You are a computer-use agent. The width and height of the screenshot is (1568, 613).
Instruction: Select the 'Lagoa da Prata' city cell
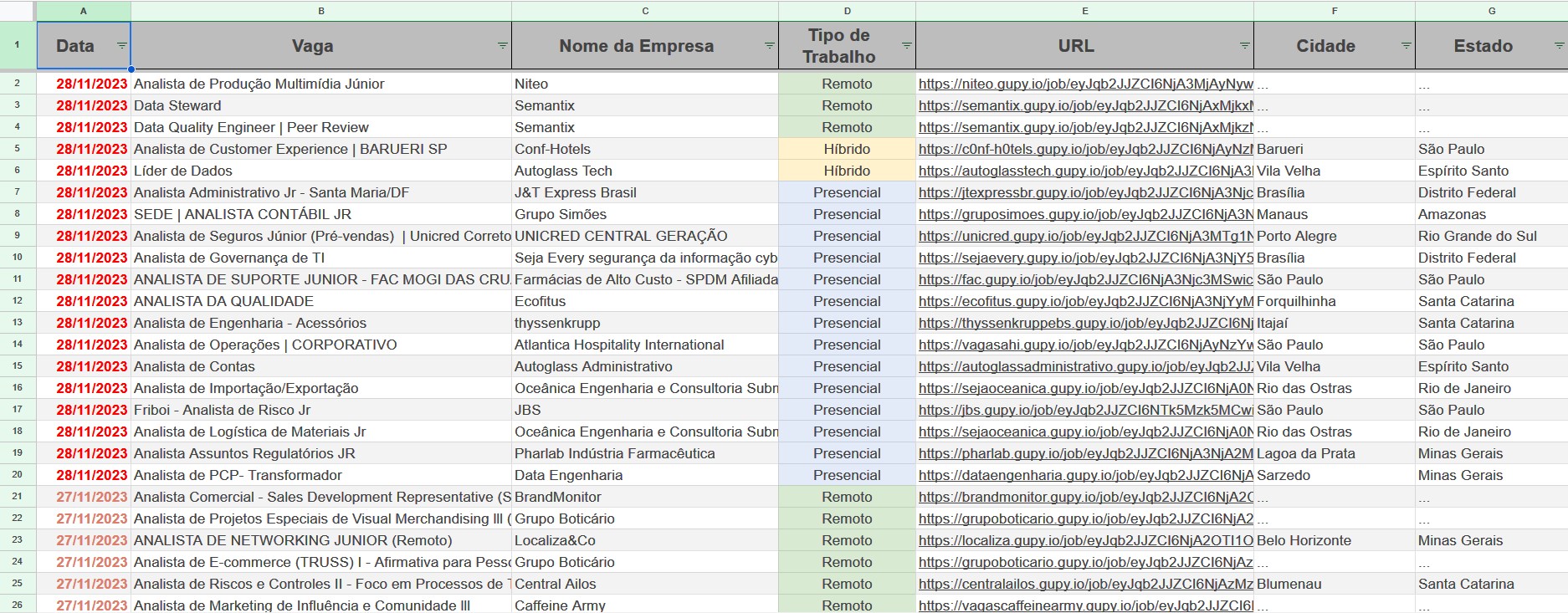[x=1335, y=453]
